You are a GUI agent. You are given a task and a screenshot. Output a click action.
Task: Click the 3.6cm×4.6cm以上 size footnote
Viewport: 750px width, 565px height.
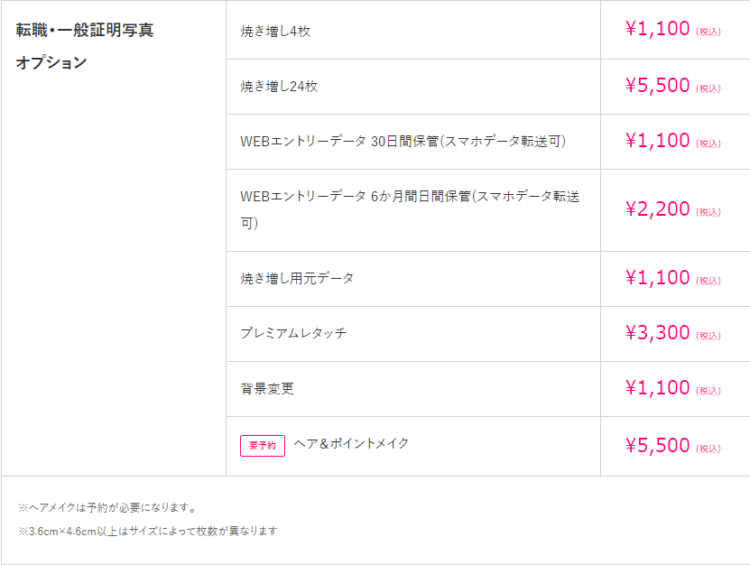pyautogui.click(x=148, y=531)
